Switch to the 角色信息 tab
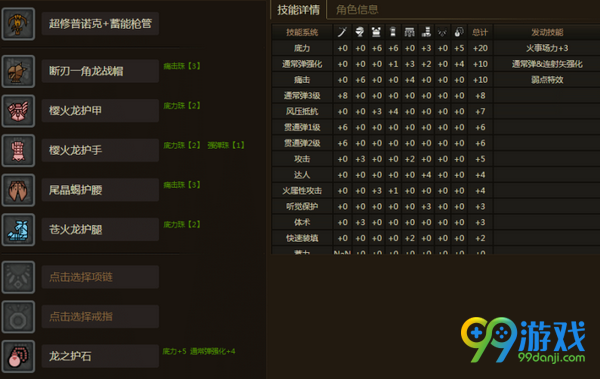600x379 pixels. coord(357,10)
